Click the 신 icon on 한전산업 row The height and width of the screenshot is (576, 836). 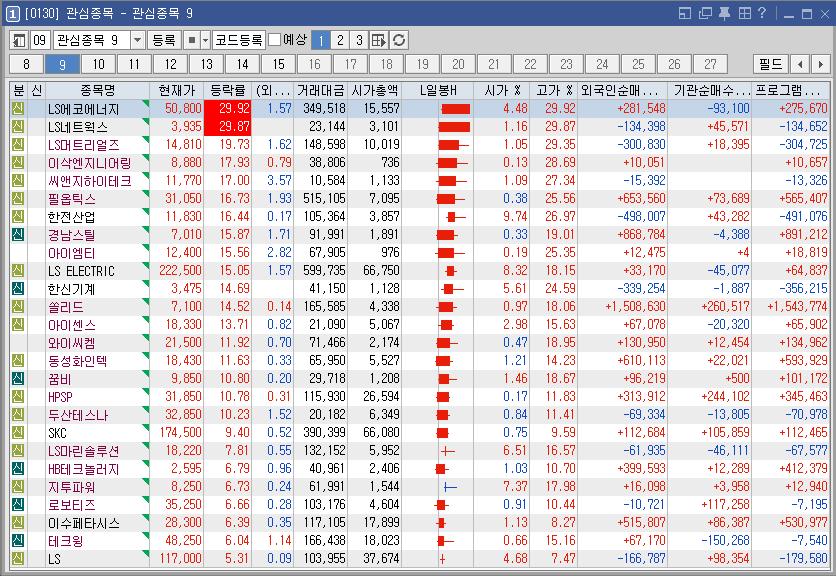[18, 217]
